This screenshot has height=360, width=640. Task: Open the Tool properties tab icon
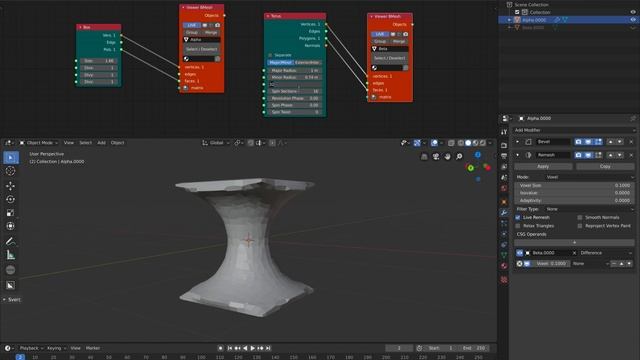(504, 132)
